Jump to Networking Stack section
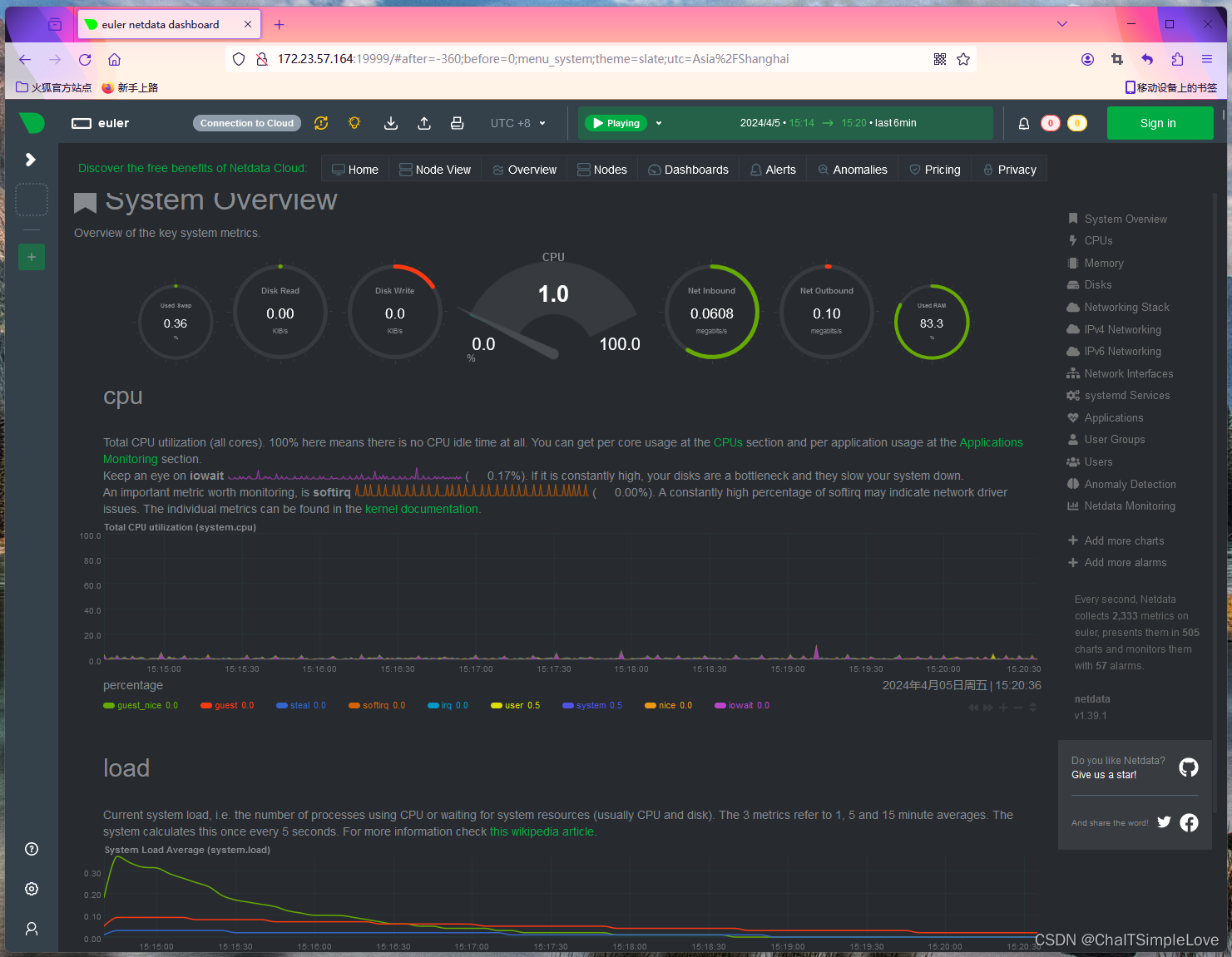The width and height of the screenshot is (1232, 957). pos(1118,308)
